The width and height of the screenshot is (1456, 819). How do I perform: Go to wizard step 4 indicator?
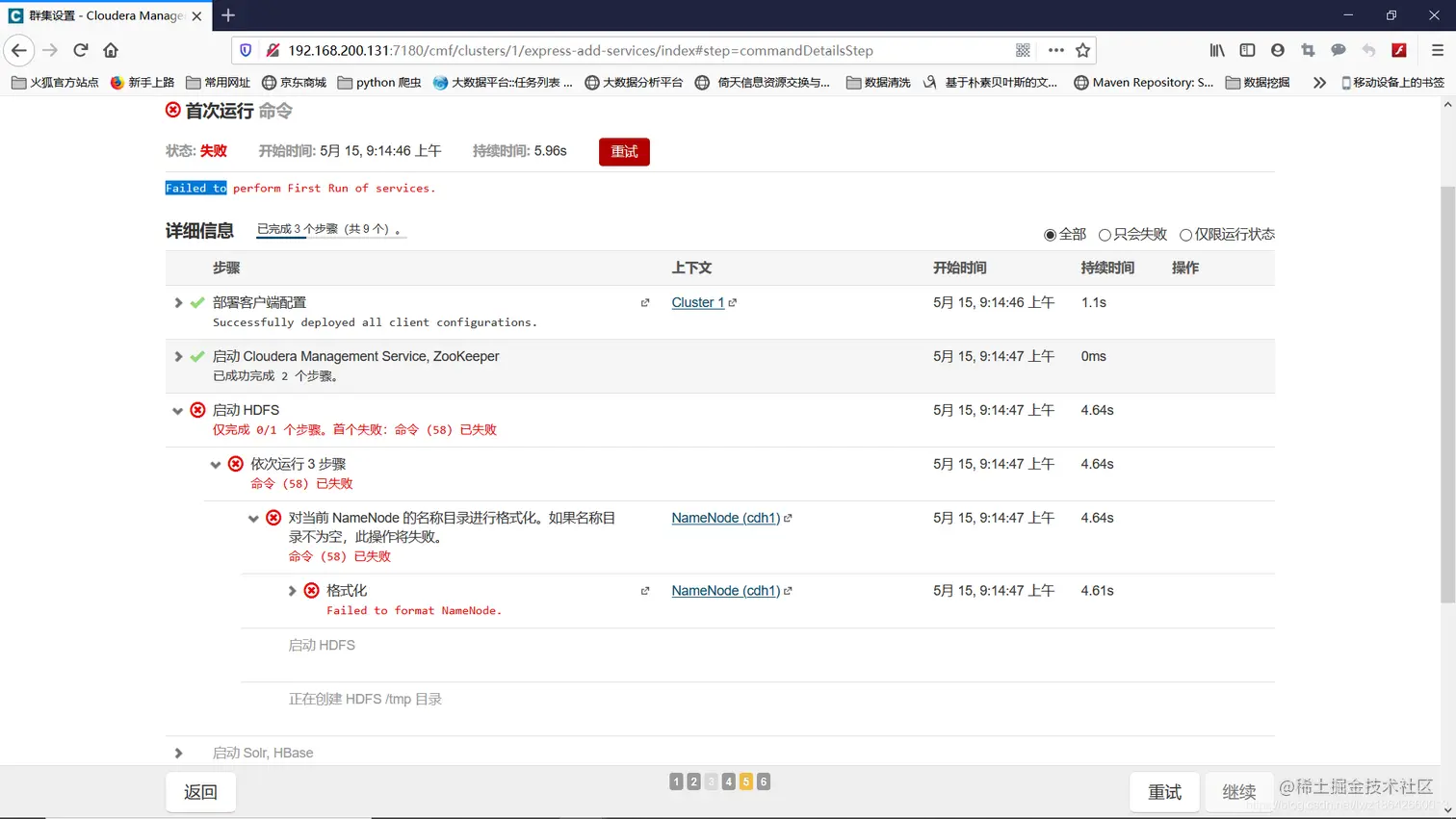pos(729,781)
